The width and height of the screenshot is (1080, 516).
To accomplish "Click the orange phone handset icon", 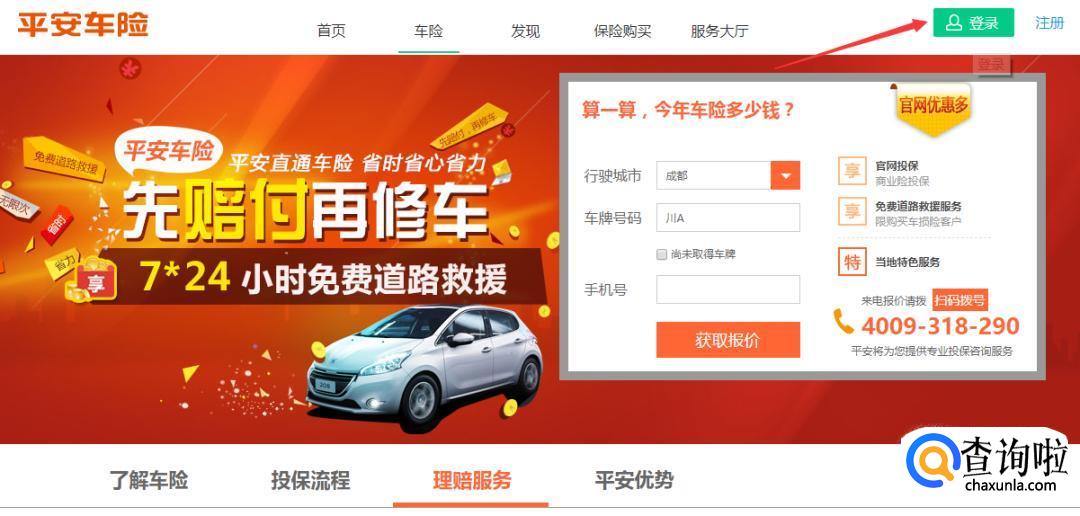I will 844,322.
